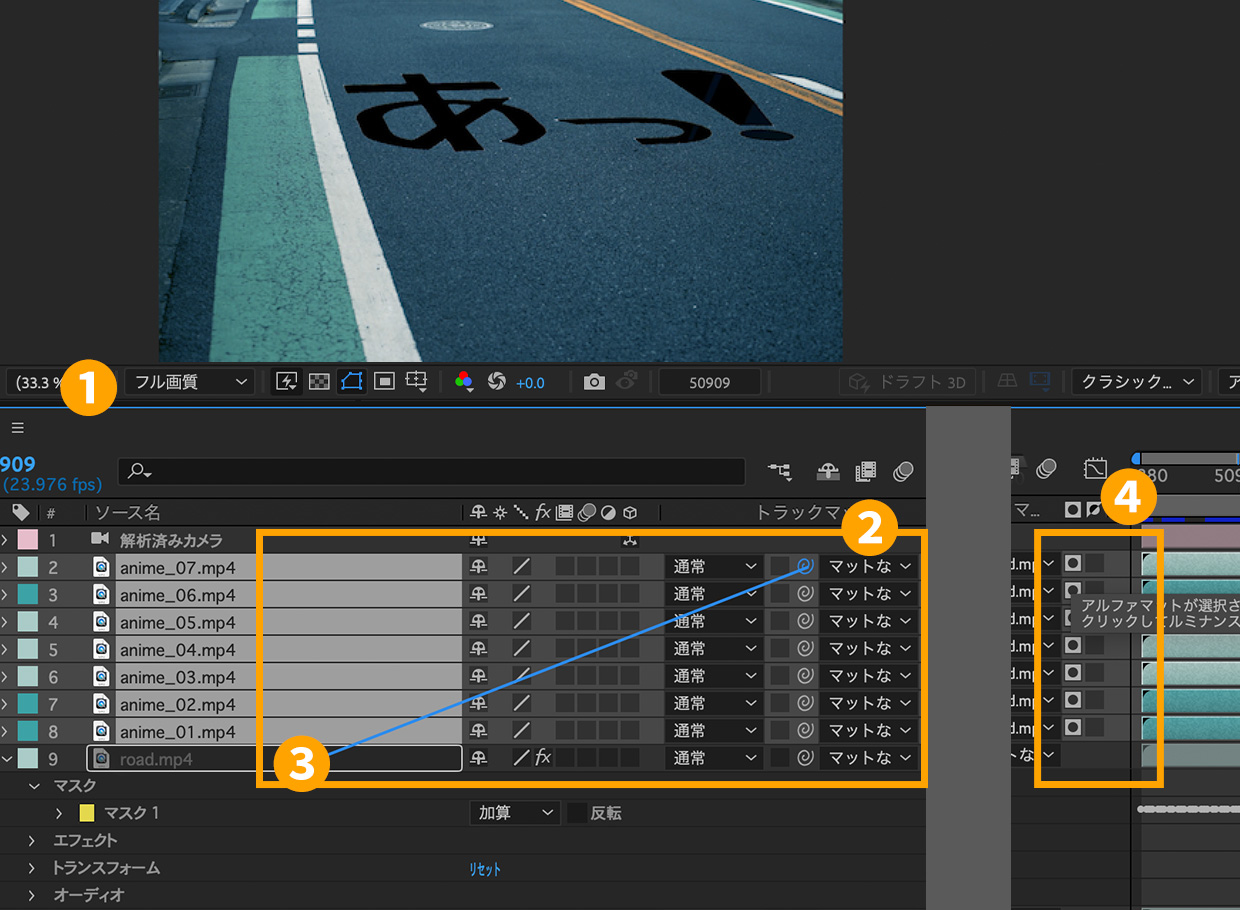The image size is (1240, 910).
Task: Open the composition mini-flowchart icon
Action: click(x=781, y=471)
